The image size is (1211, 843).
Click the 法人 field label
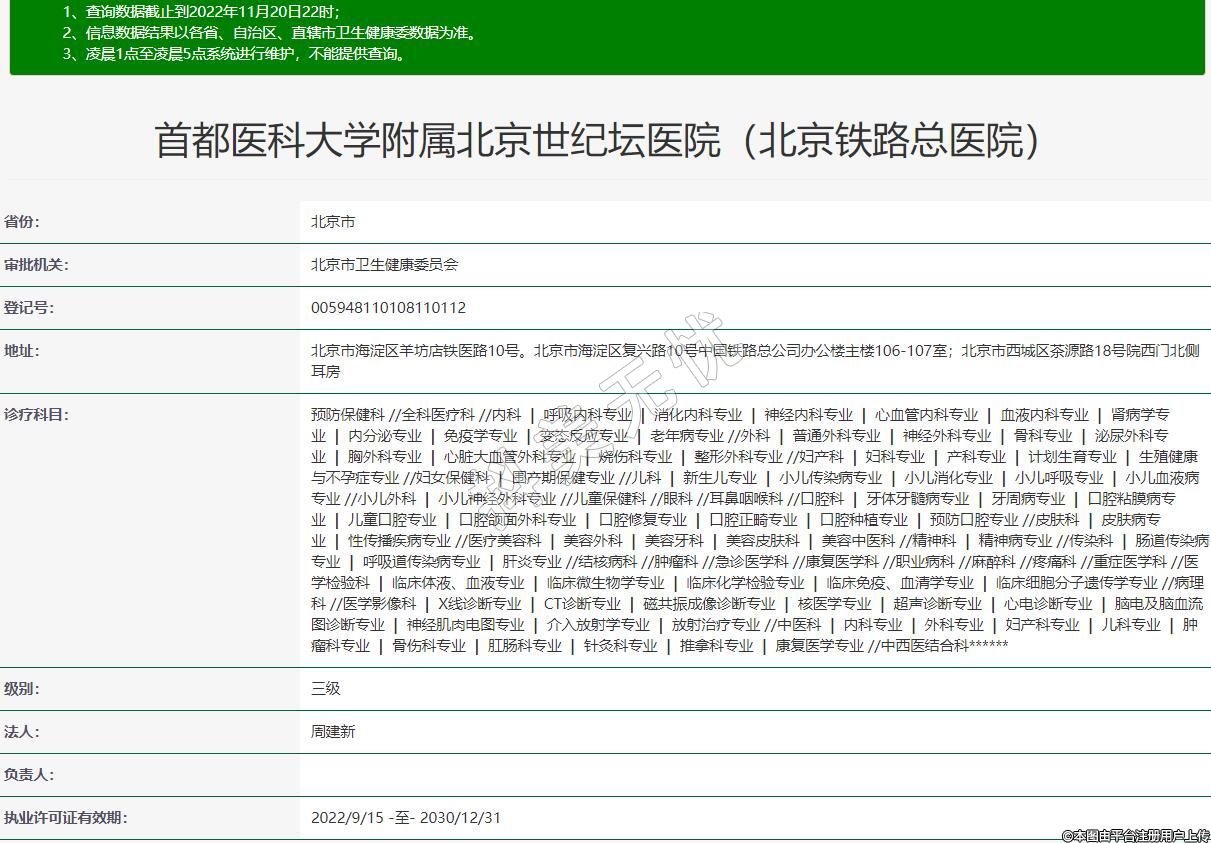[22, 732]
